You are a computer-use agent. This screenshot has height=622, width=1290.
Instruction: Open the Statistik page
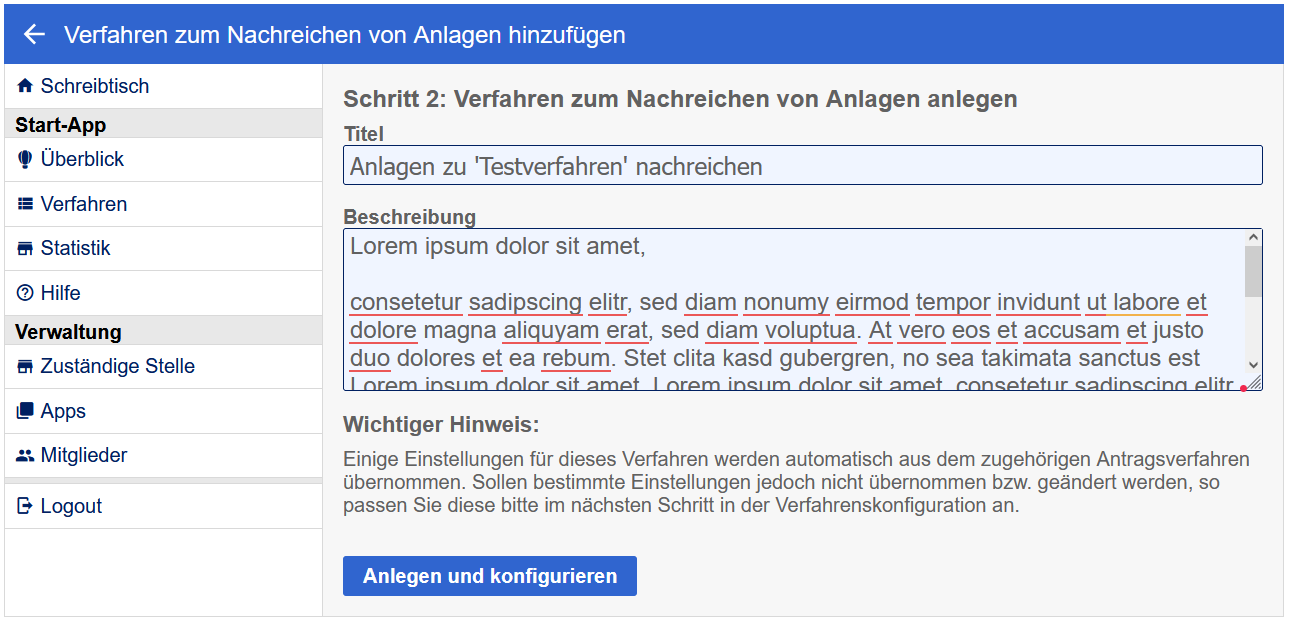point(76,249)
